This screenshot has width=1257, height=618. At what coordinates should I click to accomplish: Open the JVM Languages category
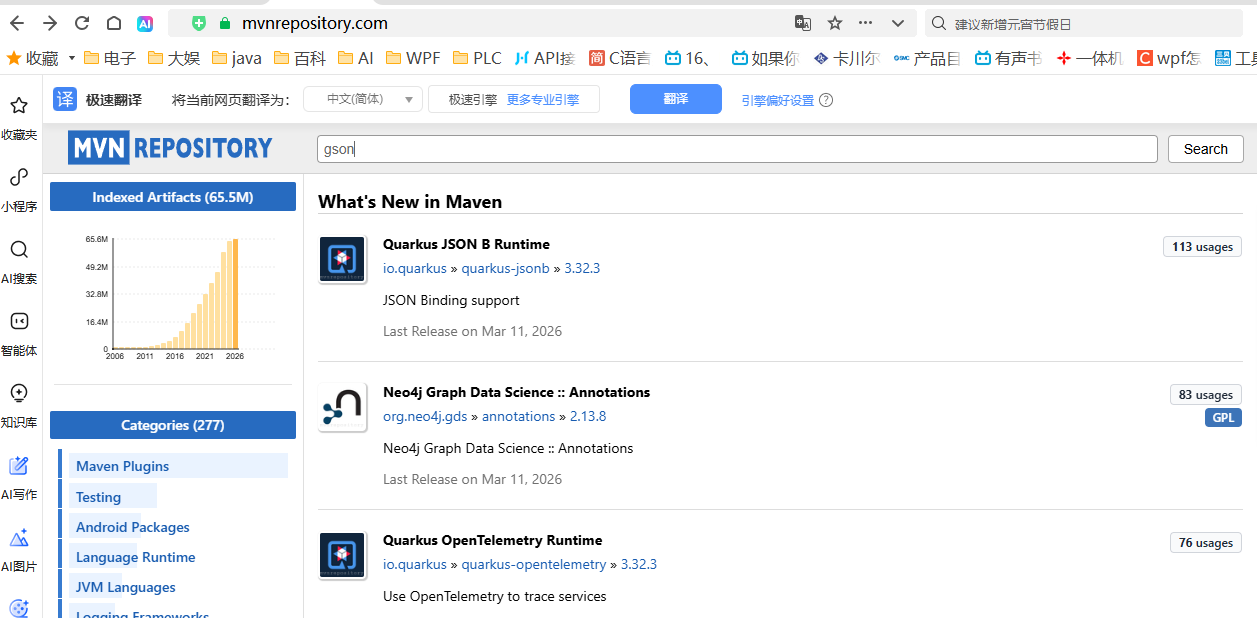pos(125,587)
